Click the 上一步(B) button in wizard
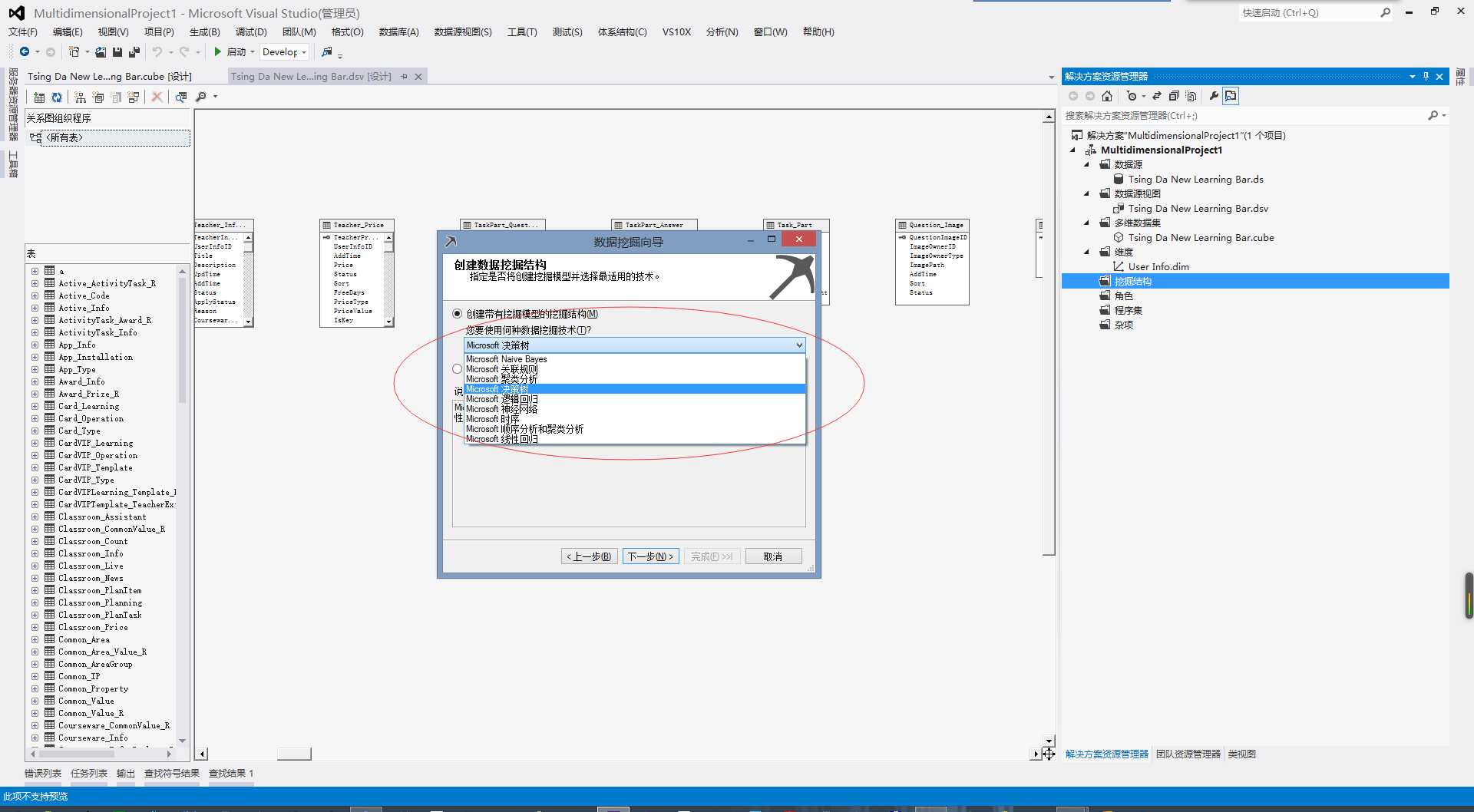This screenshot has height=812, width=1474. (589, 556)
